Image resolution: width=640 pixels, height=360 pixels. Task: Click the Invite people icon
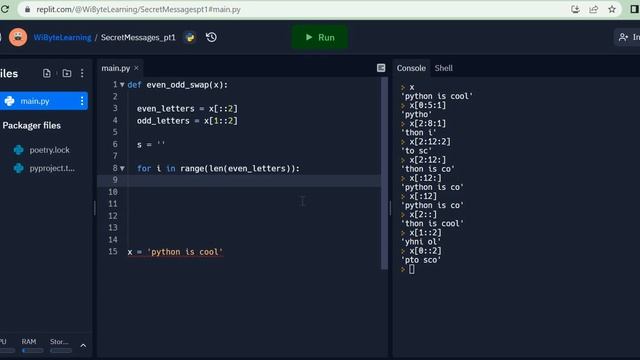pyautogui.click(x=623, y=37)
